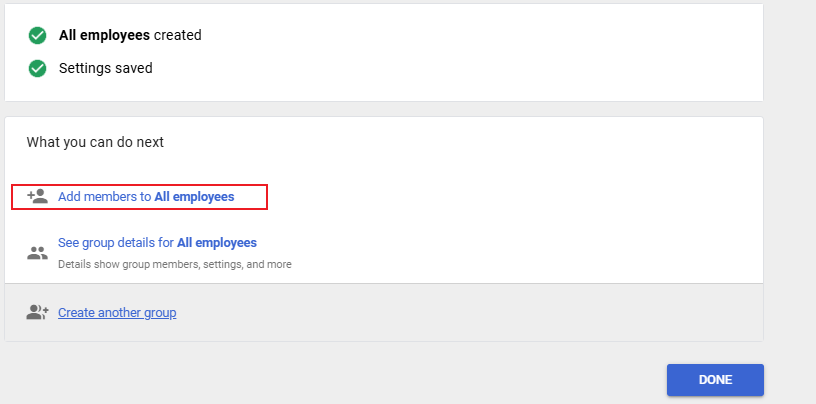This screenshot has width=816, height=404.
Task: Click the word 'group' in Create another group
Action: click(158, 313)
